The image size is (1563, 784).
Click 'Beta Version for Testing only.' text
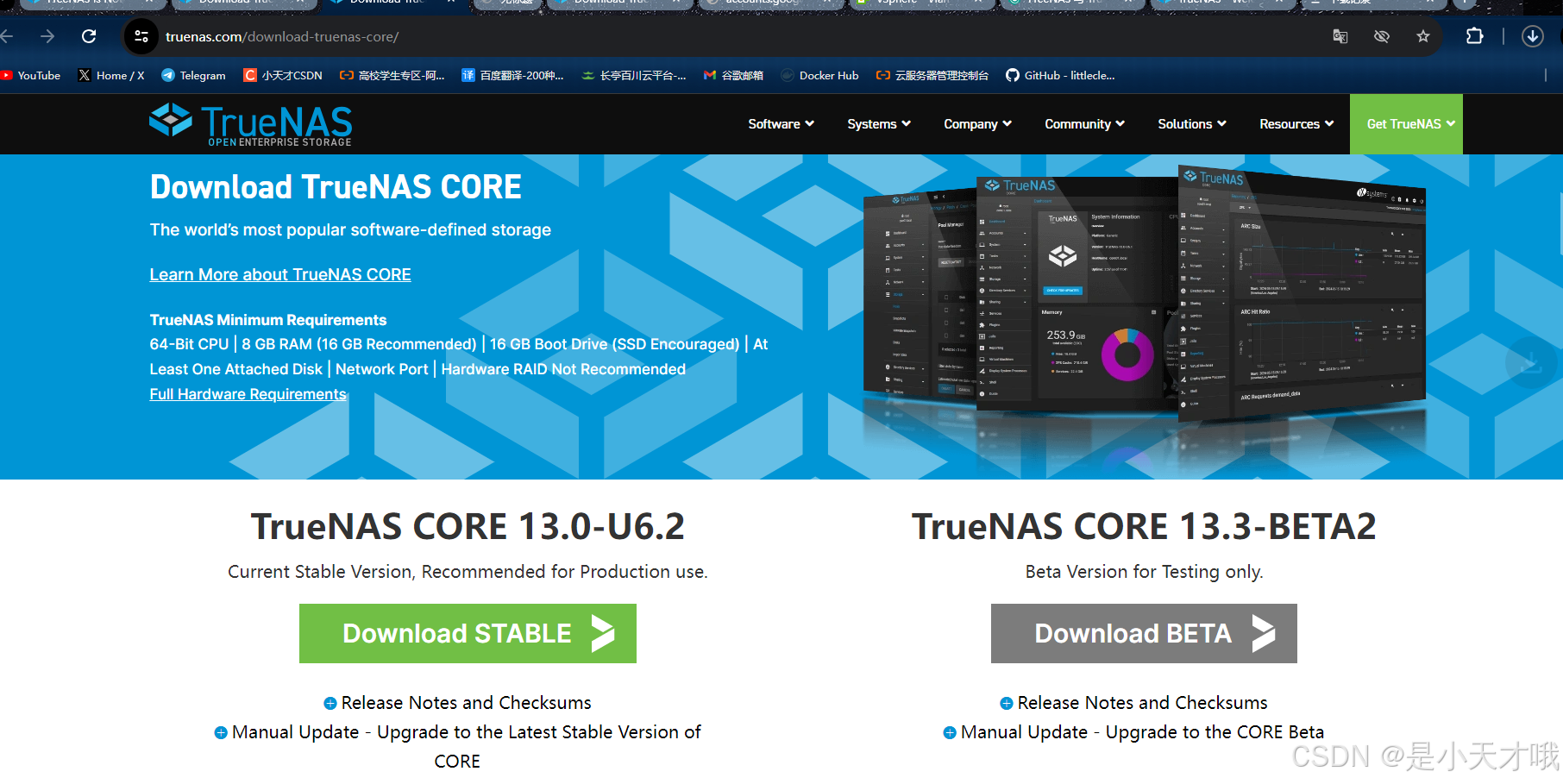1144,572
